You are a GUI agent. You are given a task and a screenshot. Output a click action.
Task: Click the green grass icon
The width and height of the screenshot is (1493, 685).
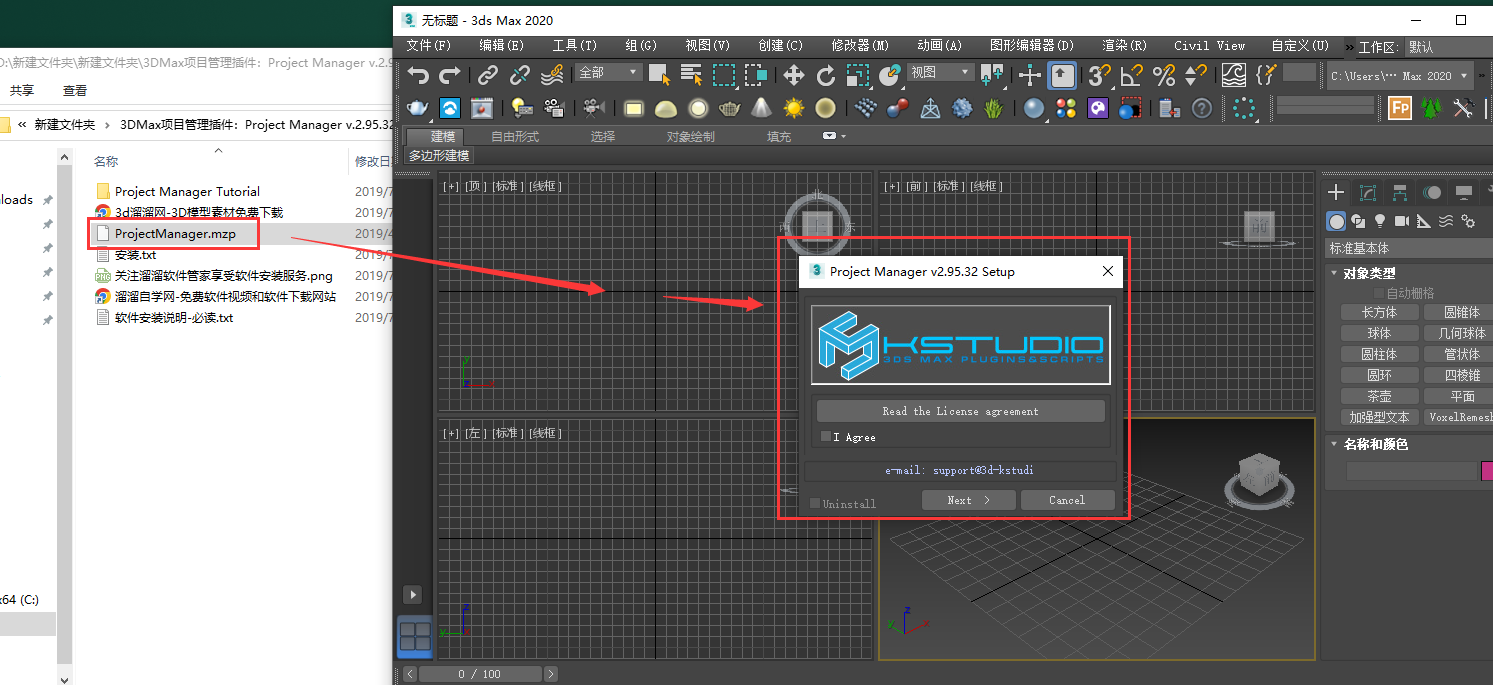click(x=994, y=108)
